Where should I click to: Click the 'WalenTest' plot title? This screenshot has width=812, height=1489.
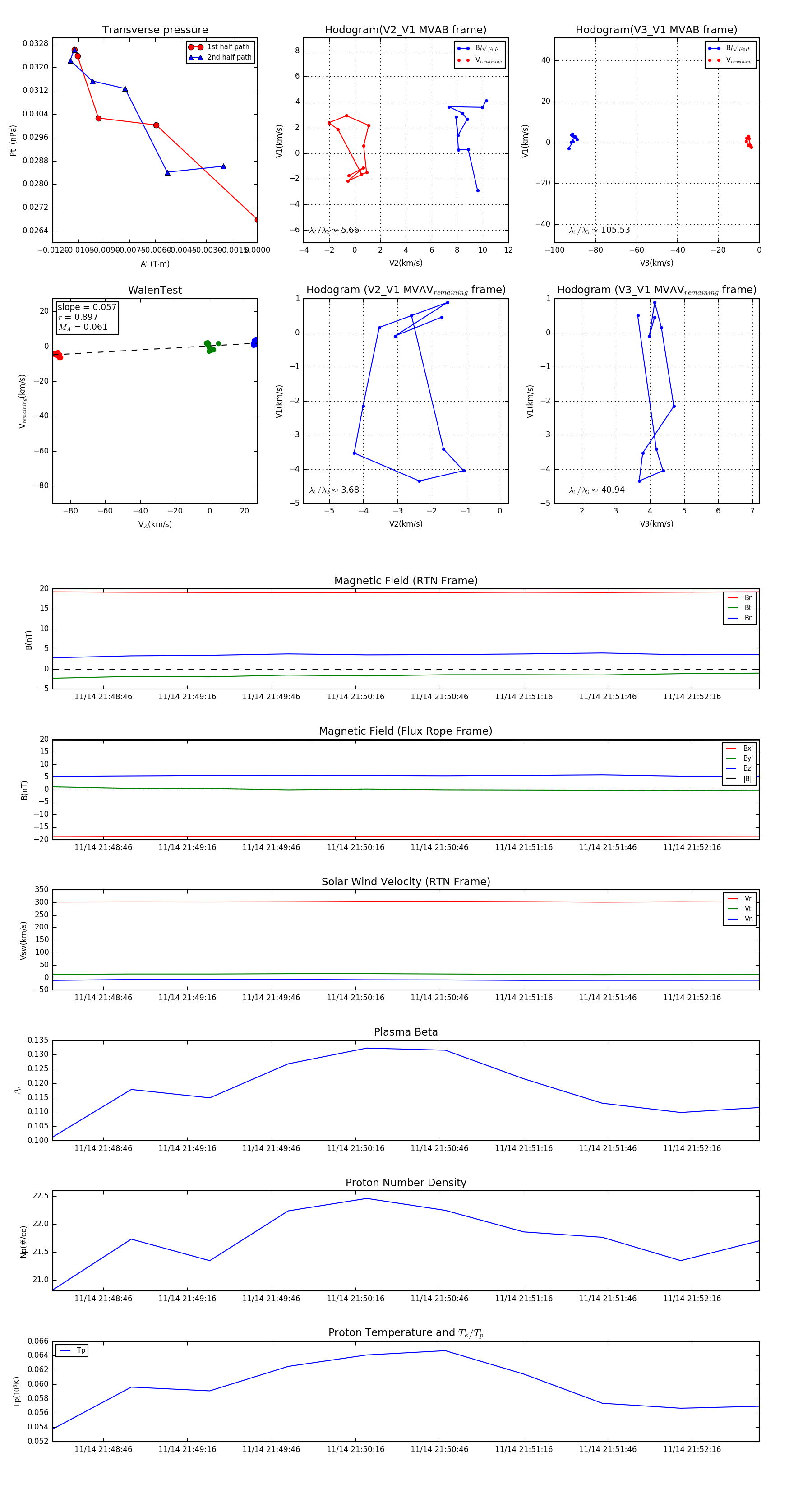[155, 290]
